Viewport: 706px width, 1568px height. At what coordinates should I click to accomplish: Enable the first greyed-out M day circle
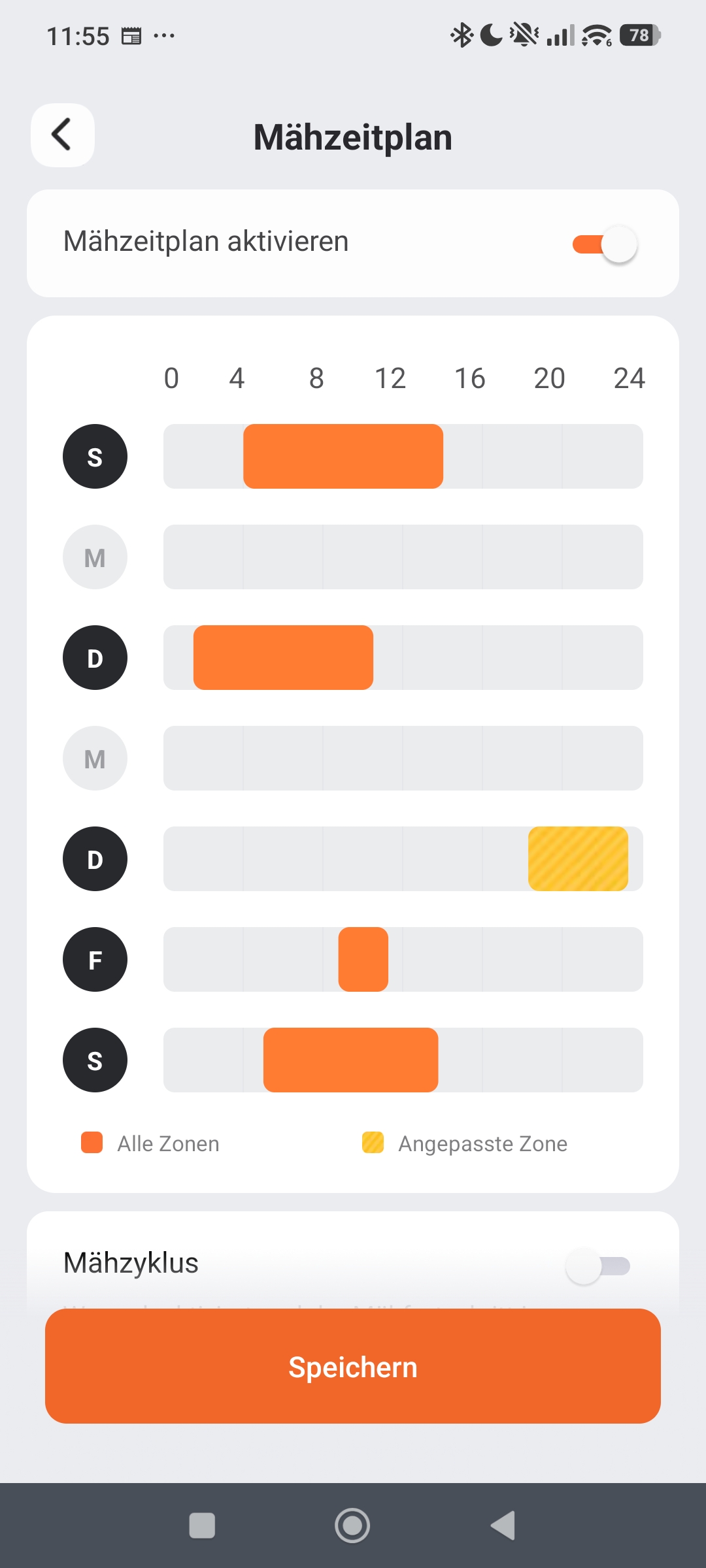click(95, 557)
